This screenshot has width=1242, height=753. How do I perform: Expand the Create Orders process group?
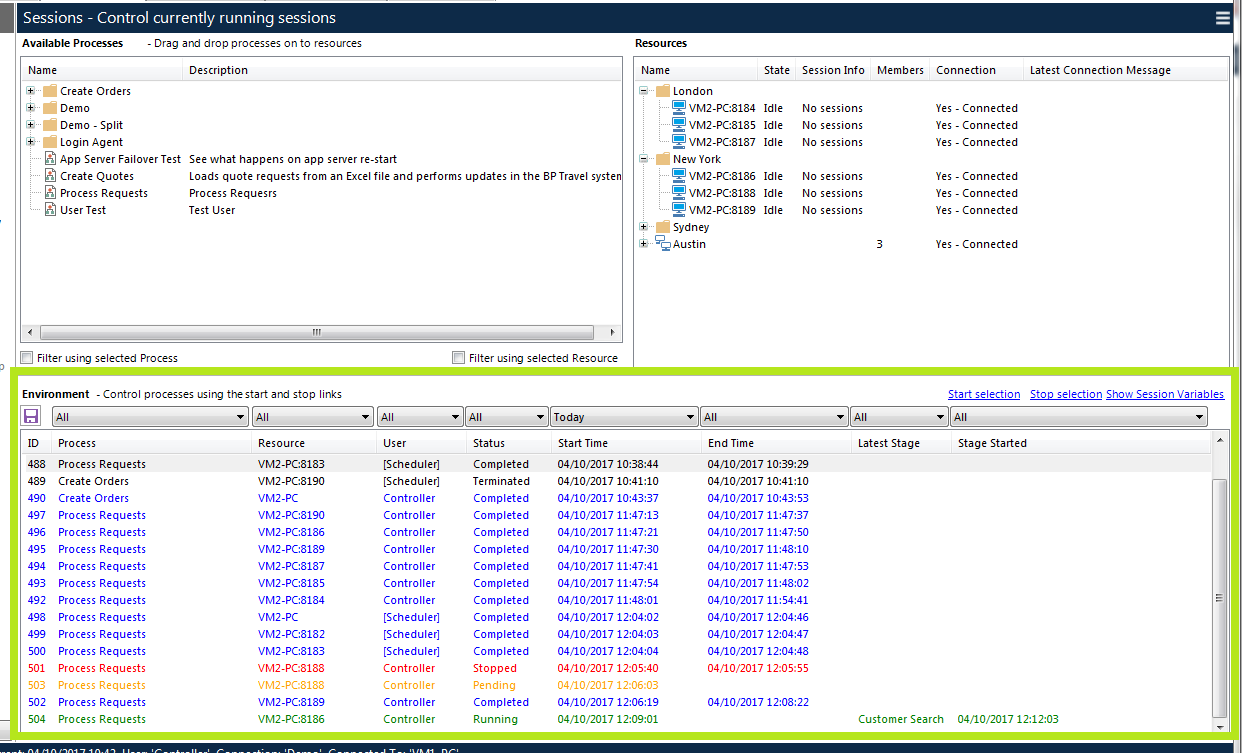tap(31, 91)
